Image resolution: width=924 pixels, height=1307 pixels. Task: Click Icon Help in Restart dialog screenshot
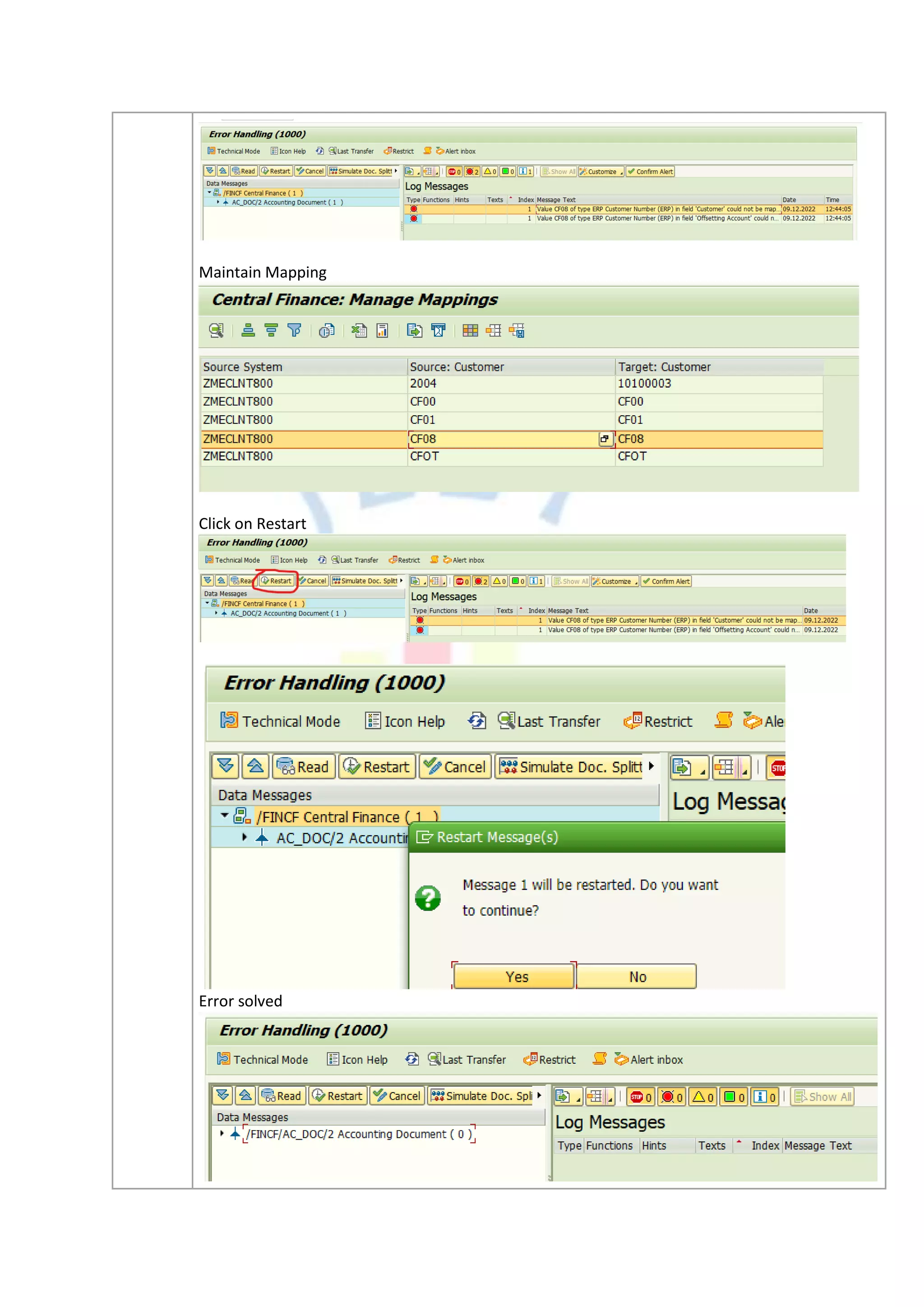click(405, 721)
